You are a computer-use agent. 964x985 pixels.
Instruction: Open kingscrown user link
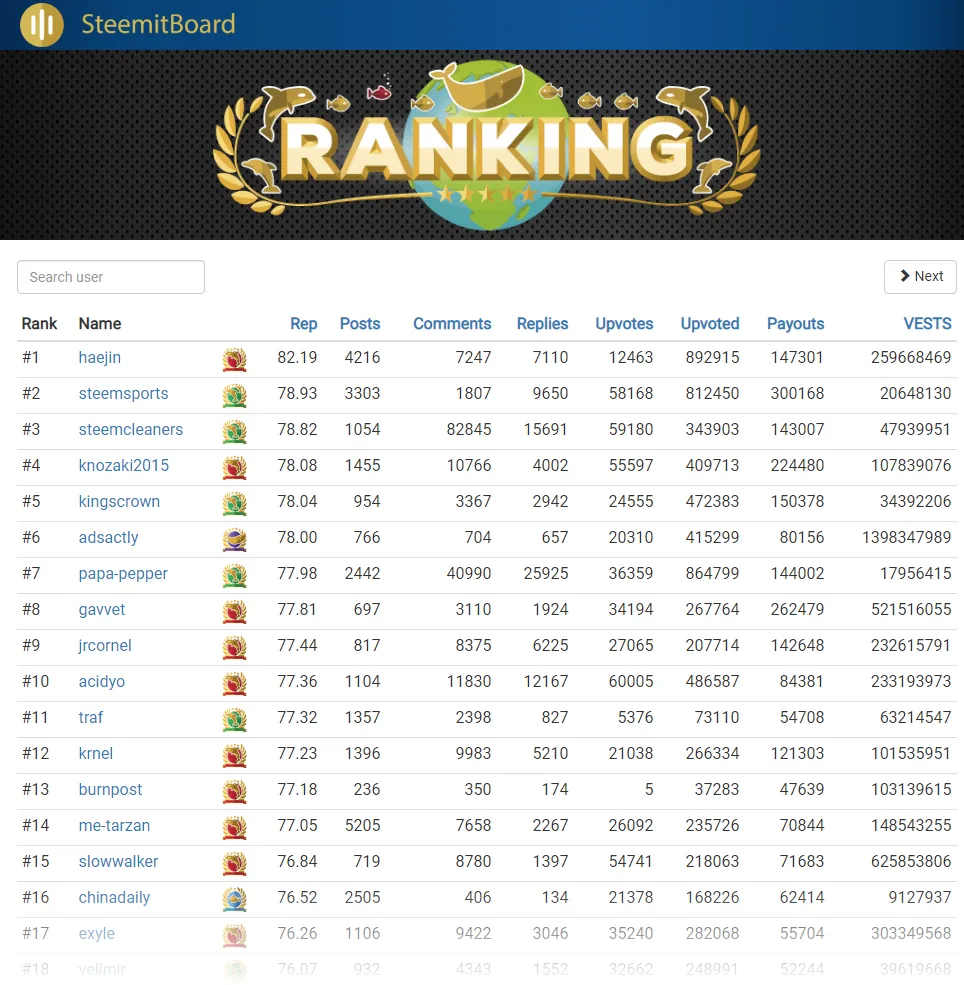119,501
